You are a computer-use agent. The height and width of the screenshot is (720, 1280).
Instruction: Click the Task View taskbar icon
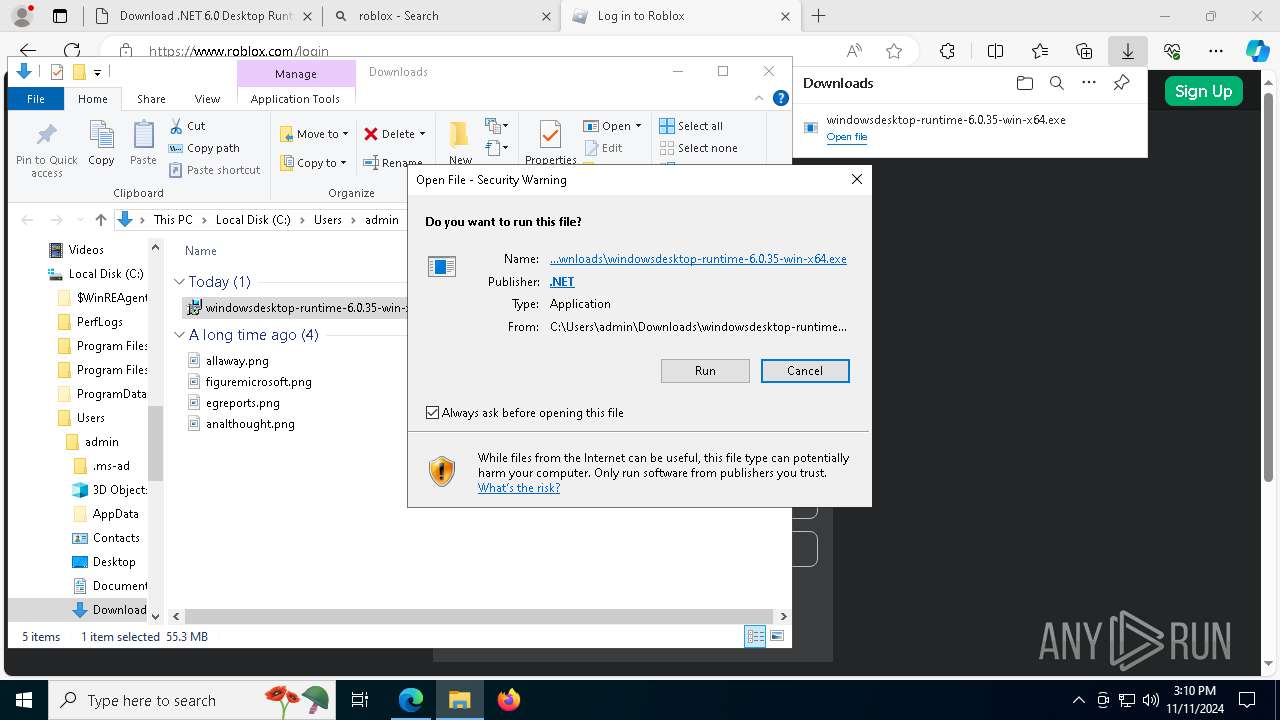pos(360,700)
